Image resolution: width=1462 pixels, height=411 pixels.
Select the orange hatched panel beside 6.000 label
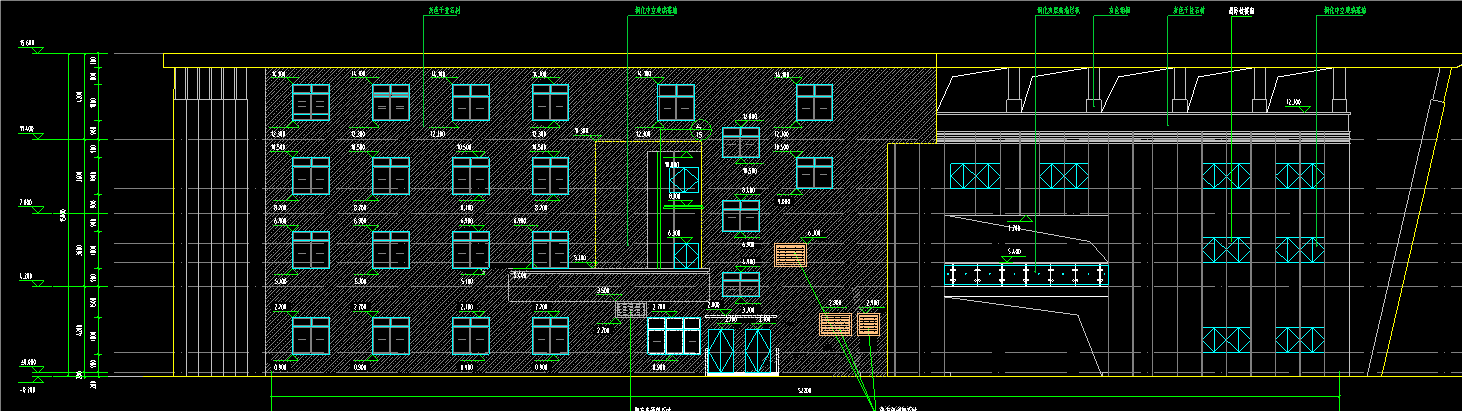[x=790, y=255]
